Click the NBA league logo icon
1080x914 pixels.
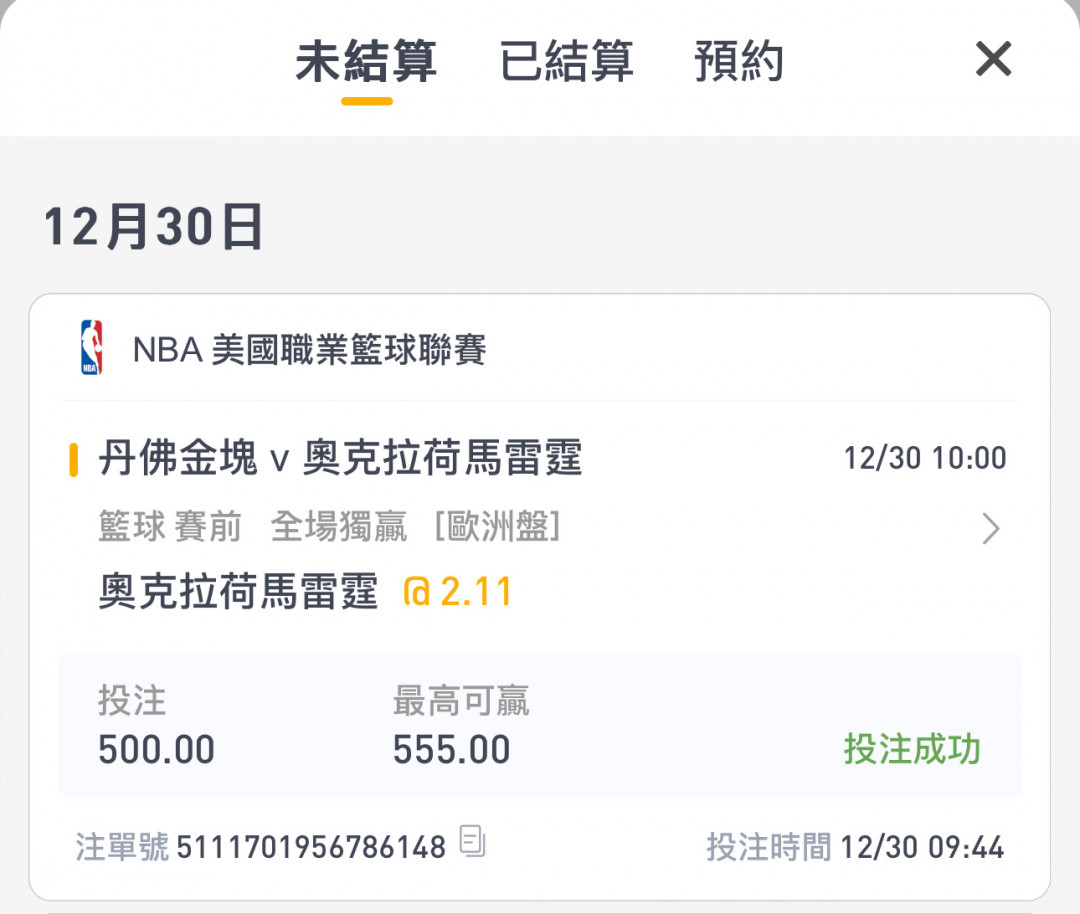coord(91,348)
